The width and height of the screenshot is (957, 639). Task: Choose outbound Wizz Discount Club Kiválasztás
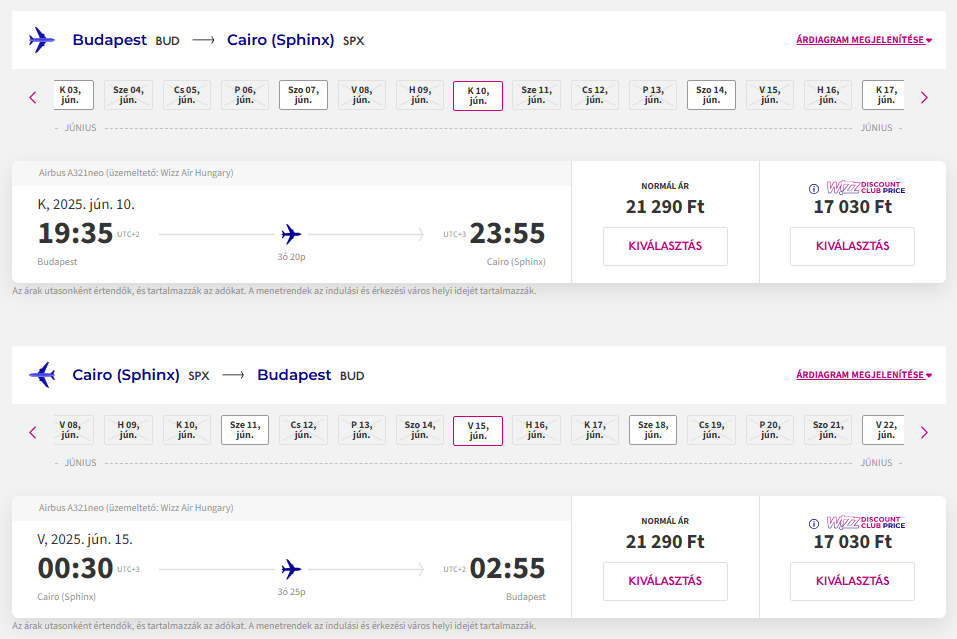tap(852, 246)
